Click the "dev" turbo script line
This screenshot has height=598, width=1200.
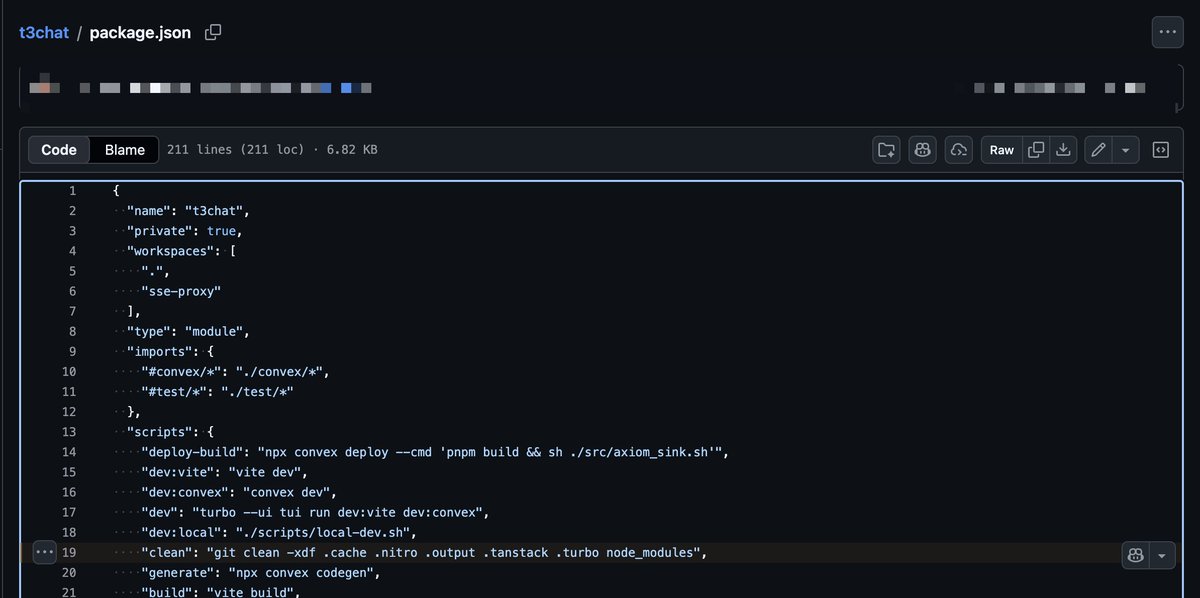[x=315, y=512]
